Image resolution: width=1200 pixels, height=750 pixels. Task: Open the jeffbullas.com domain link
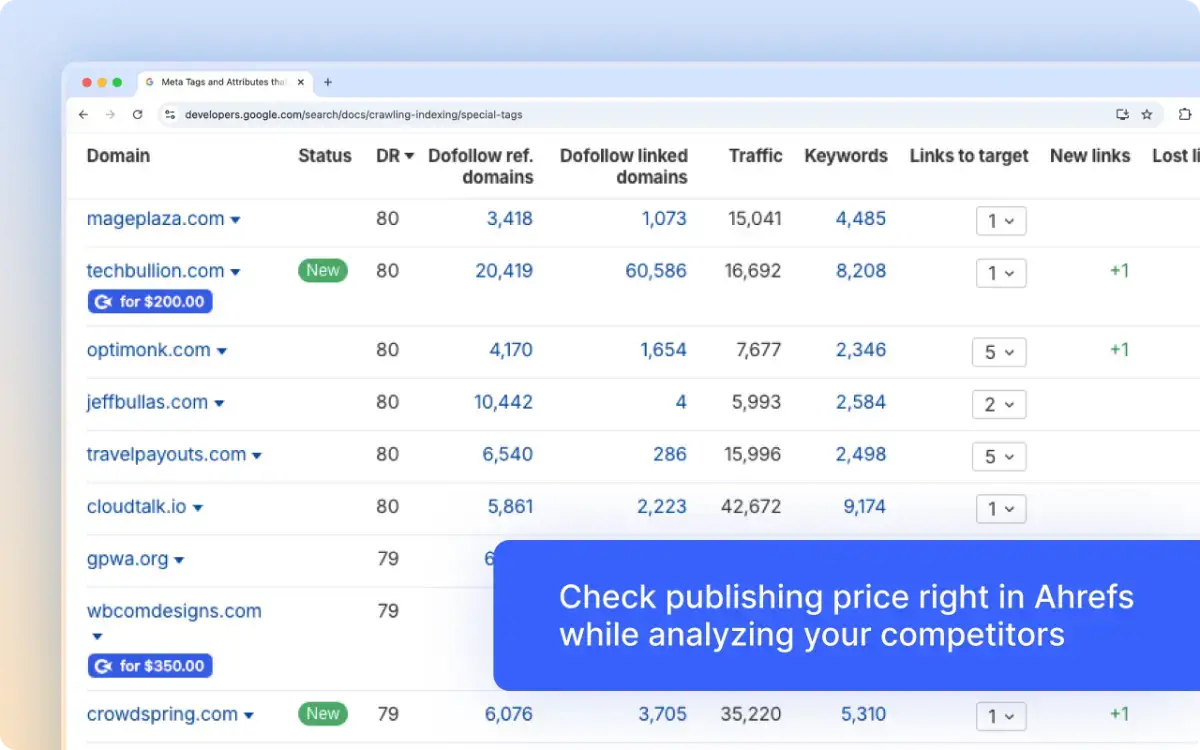(147, 402)
